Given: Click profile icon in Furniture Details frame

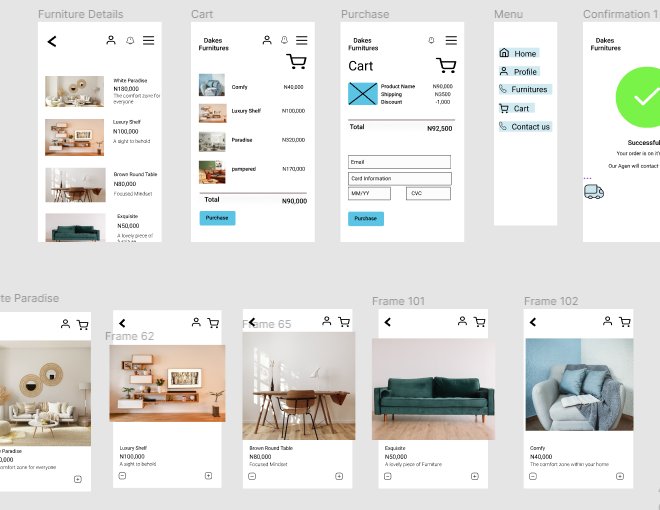Looking at the screenshot, I should [x=111, y=40].
